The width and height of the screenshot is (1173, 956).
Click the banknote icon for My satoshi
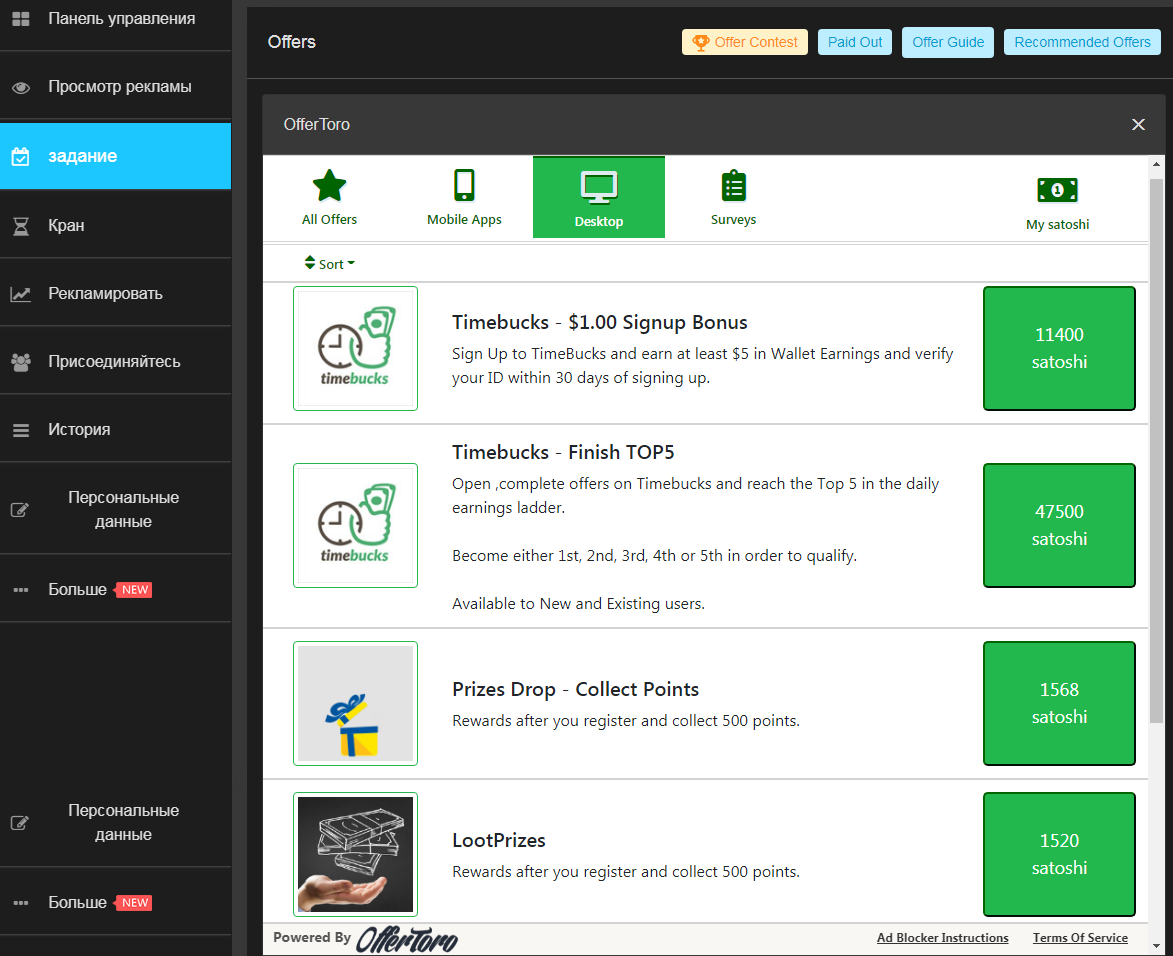(1057, 190)
